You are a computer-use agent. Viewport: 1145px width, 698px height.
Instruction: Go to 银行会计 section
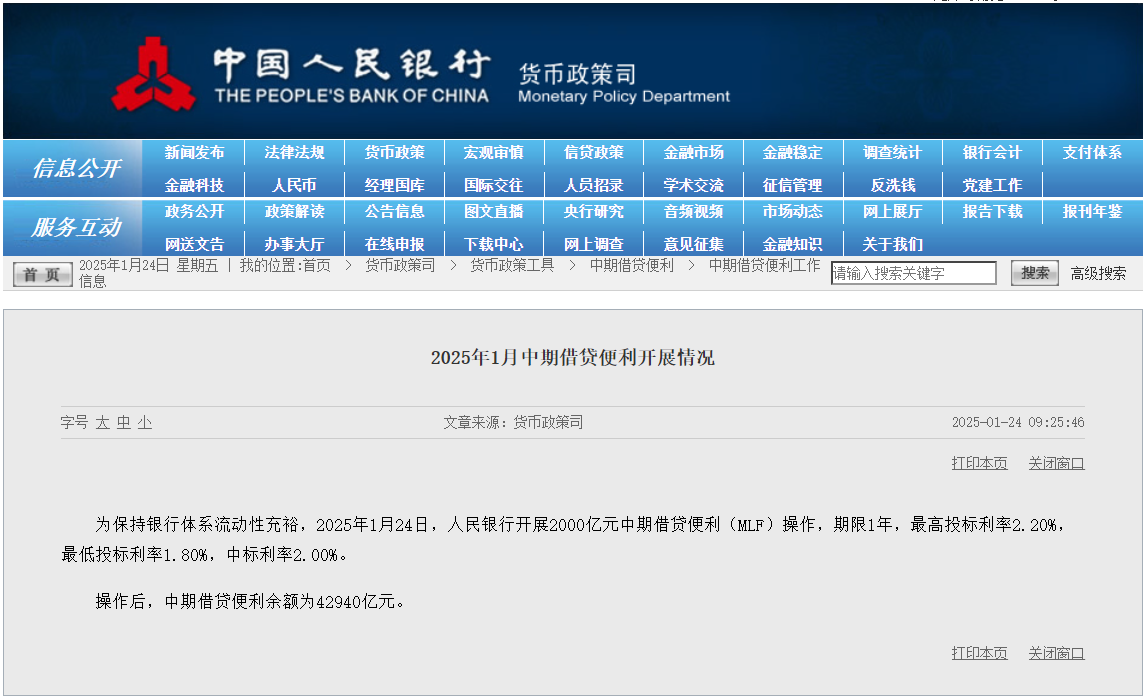(x=992, y=153)
